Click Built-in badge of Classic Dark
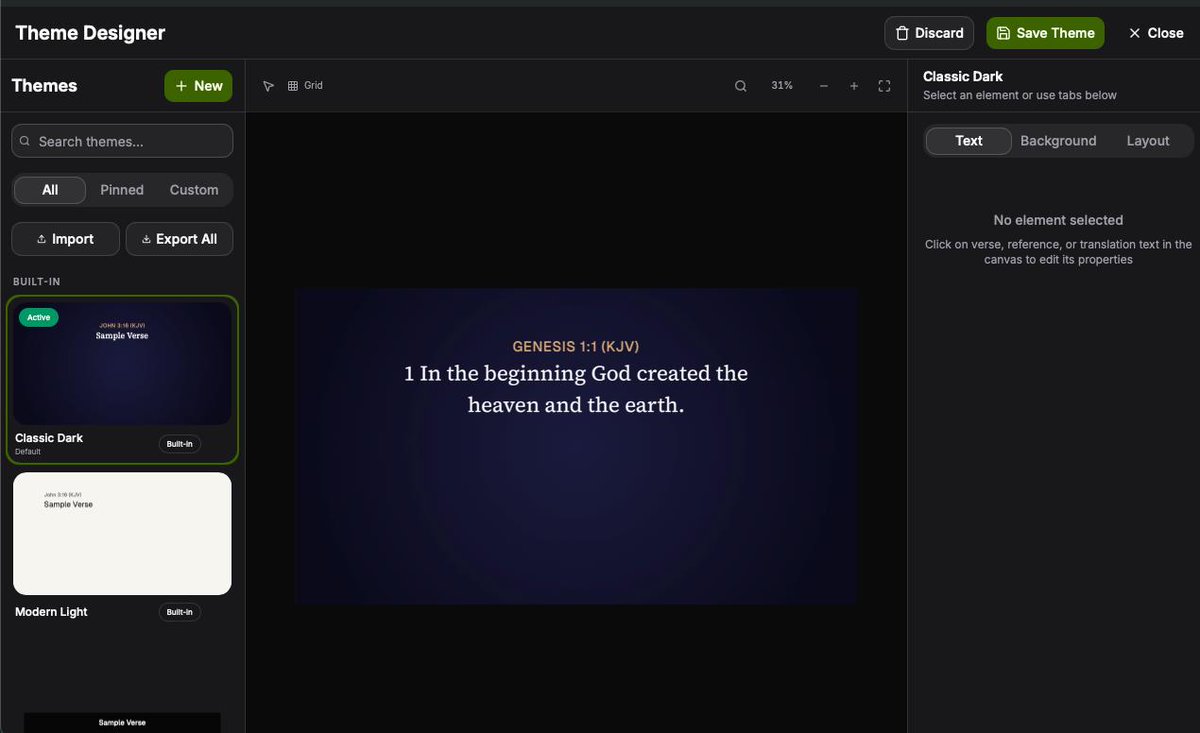 180,444
